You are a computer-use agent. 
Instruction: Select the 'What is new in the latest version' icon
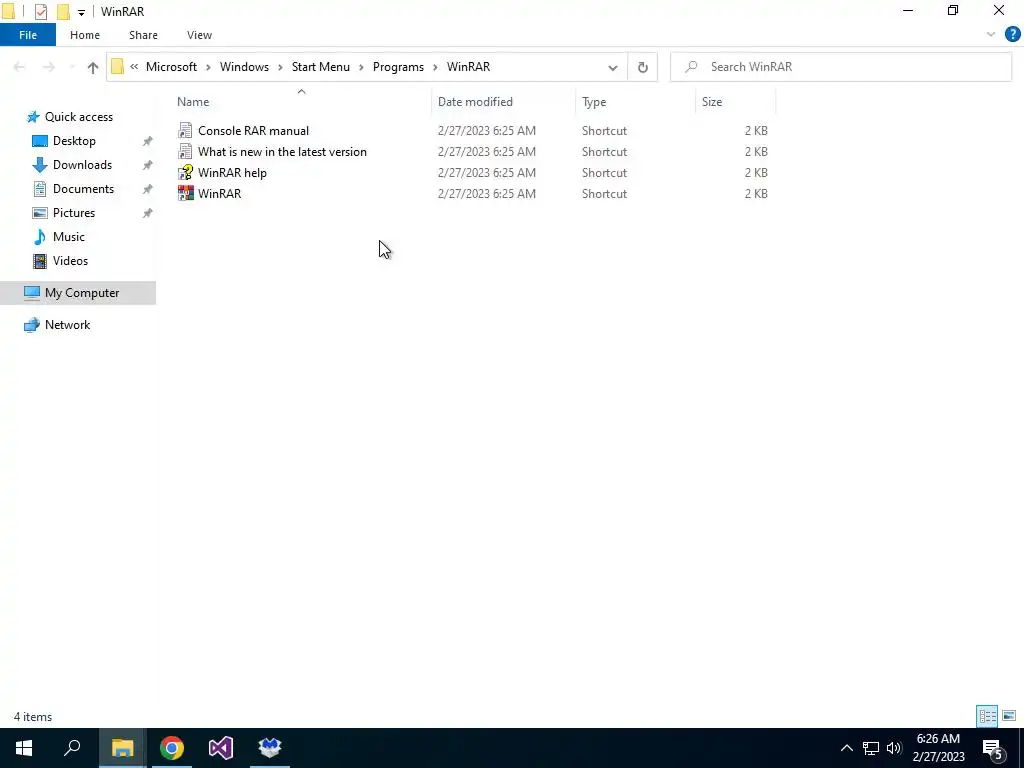[185, 152]
